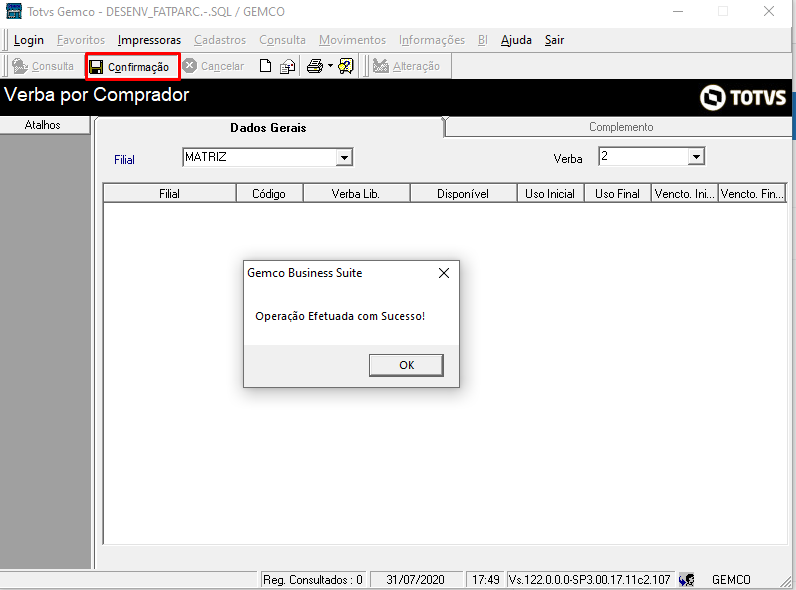The height and width of the screenshot is (590, 796).
Task: Switch to the Dados Gerais tab
Action: tap(268, 127)
